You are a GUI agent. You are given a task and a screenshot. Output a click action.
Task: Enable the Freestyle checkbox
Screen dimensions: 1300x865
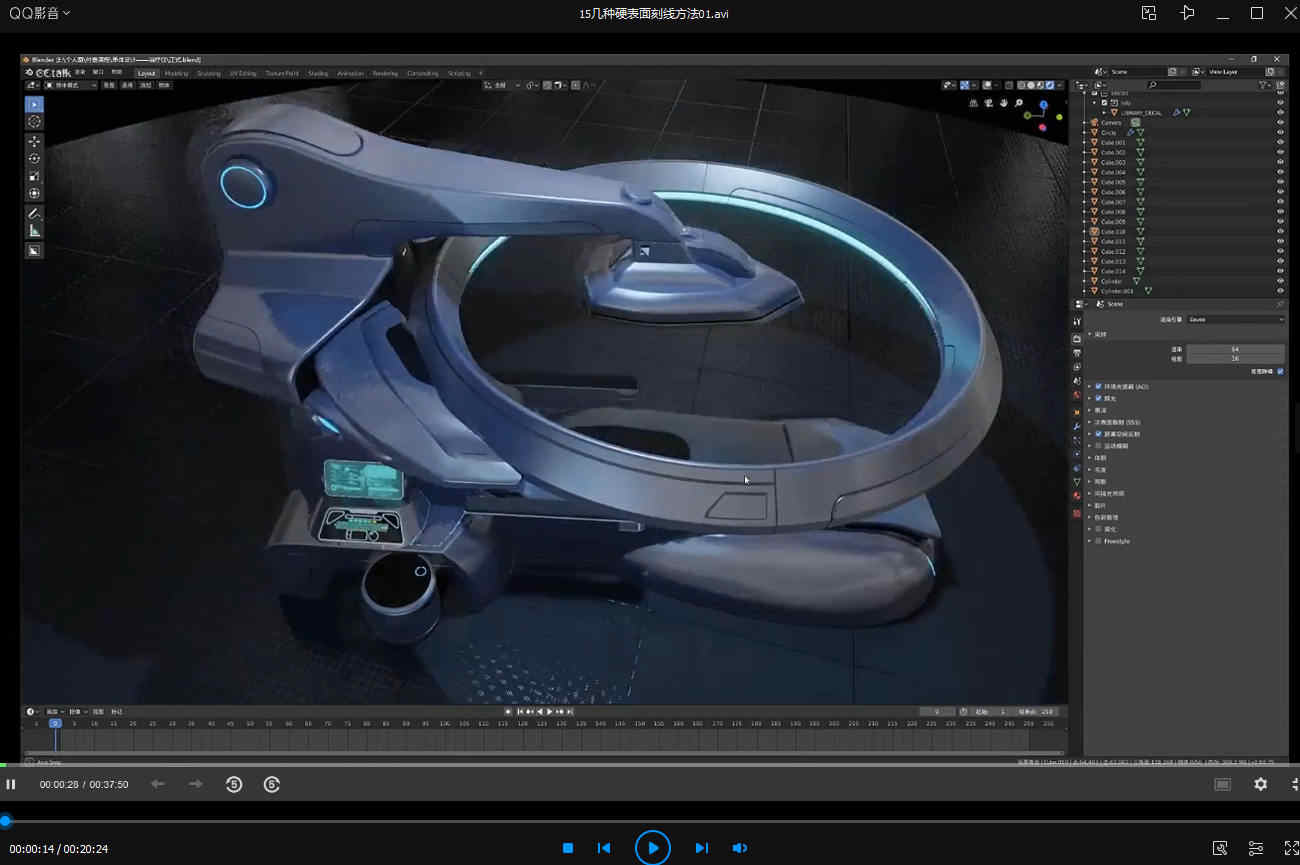[x=1099, y=540]
